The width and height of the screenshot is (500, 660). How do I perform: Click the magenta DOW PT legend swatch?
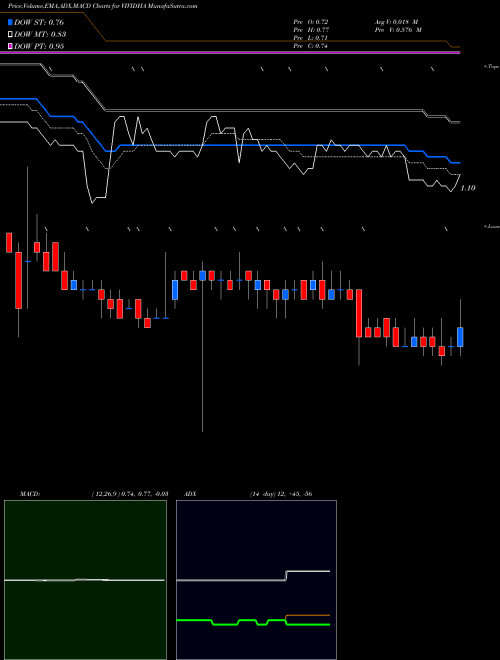(10, 46)
